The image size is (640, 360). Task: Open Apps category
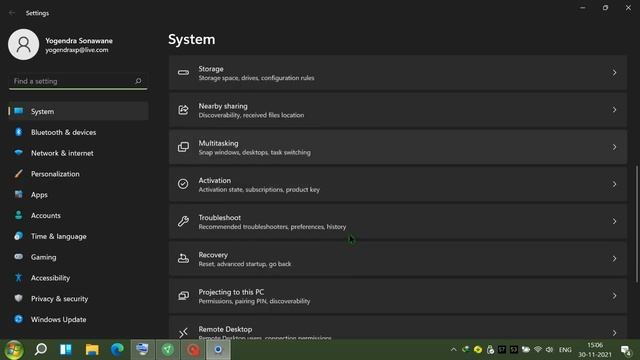[x=78, y=195]
